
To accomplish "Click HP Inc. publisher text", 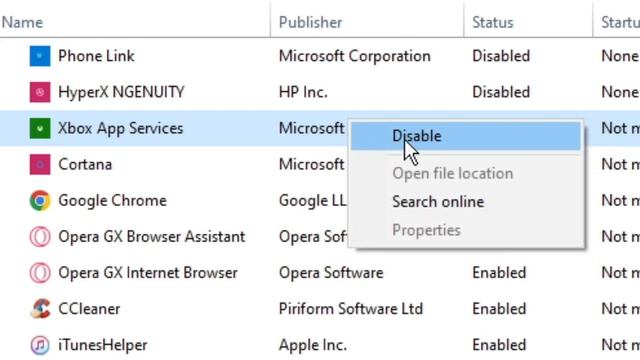I will 303,92.
